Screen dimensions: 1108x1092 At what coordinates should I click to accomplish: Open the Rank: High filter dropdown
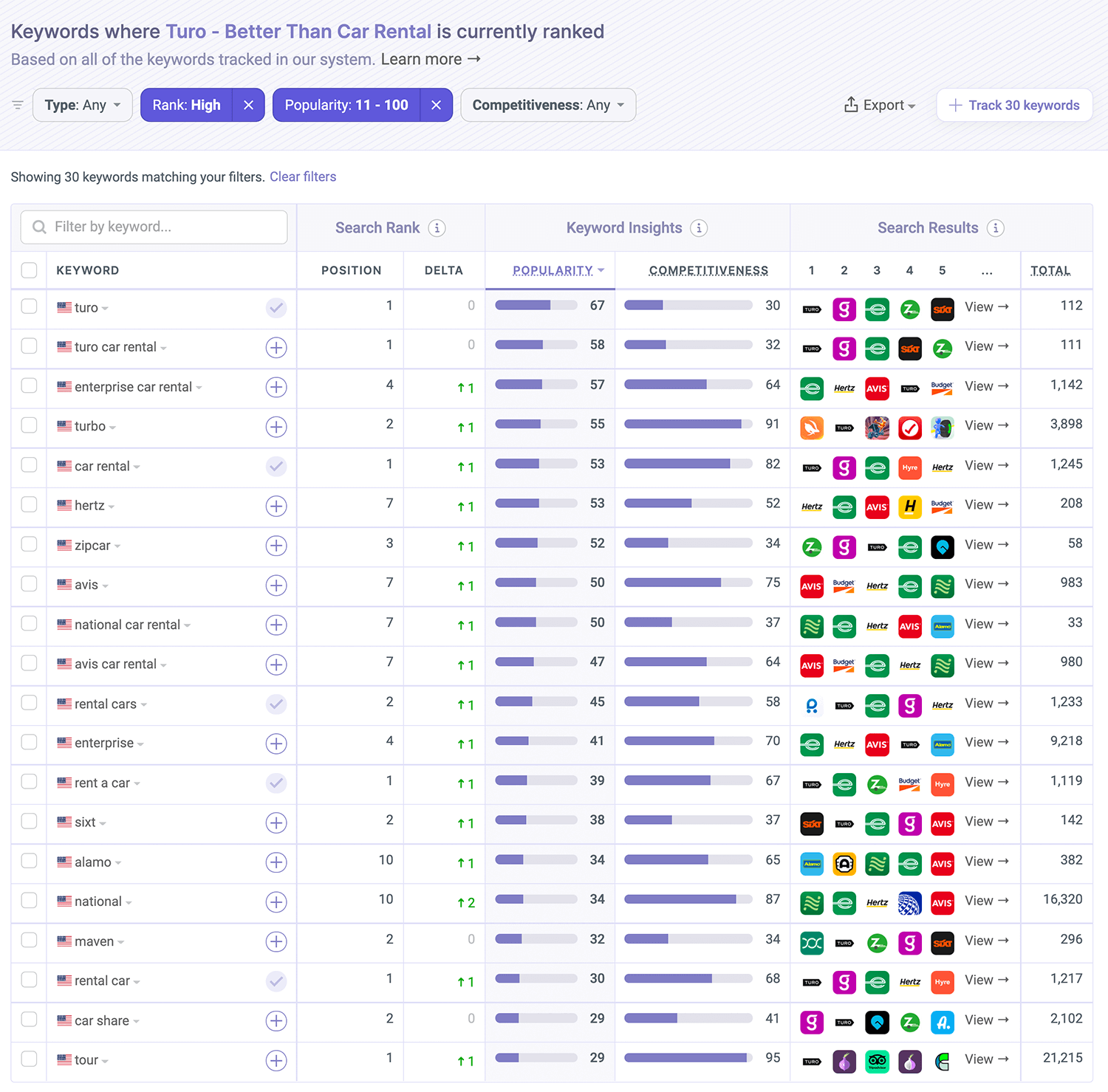click(186, 105)
